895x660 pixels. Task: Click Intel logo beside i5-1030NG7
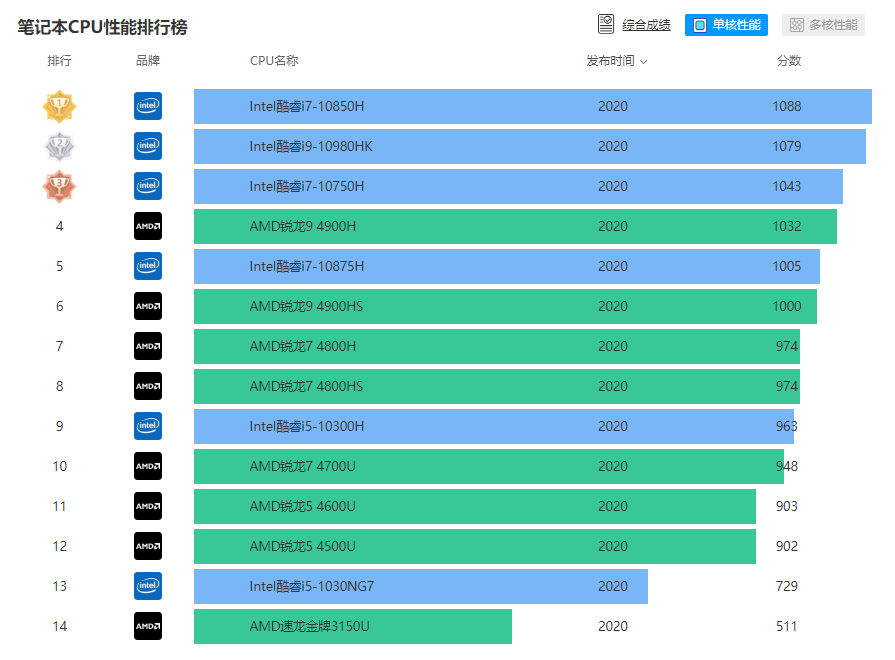148,586
